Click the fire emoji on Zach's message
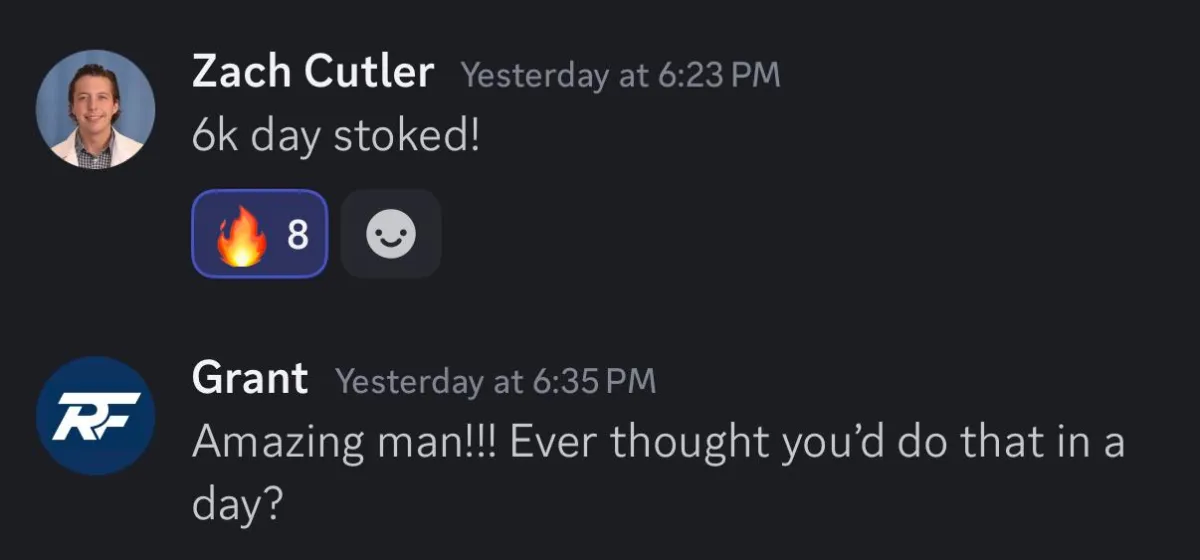The image size is (1200, 560). pyautogui.click(x=241, y=235)
